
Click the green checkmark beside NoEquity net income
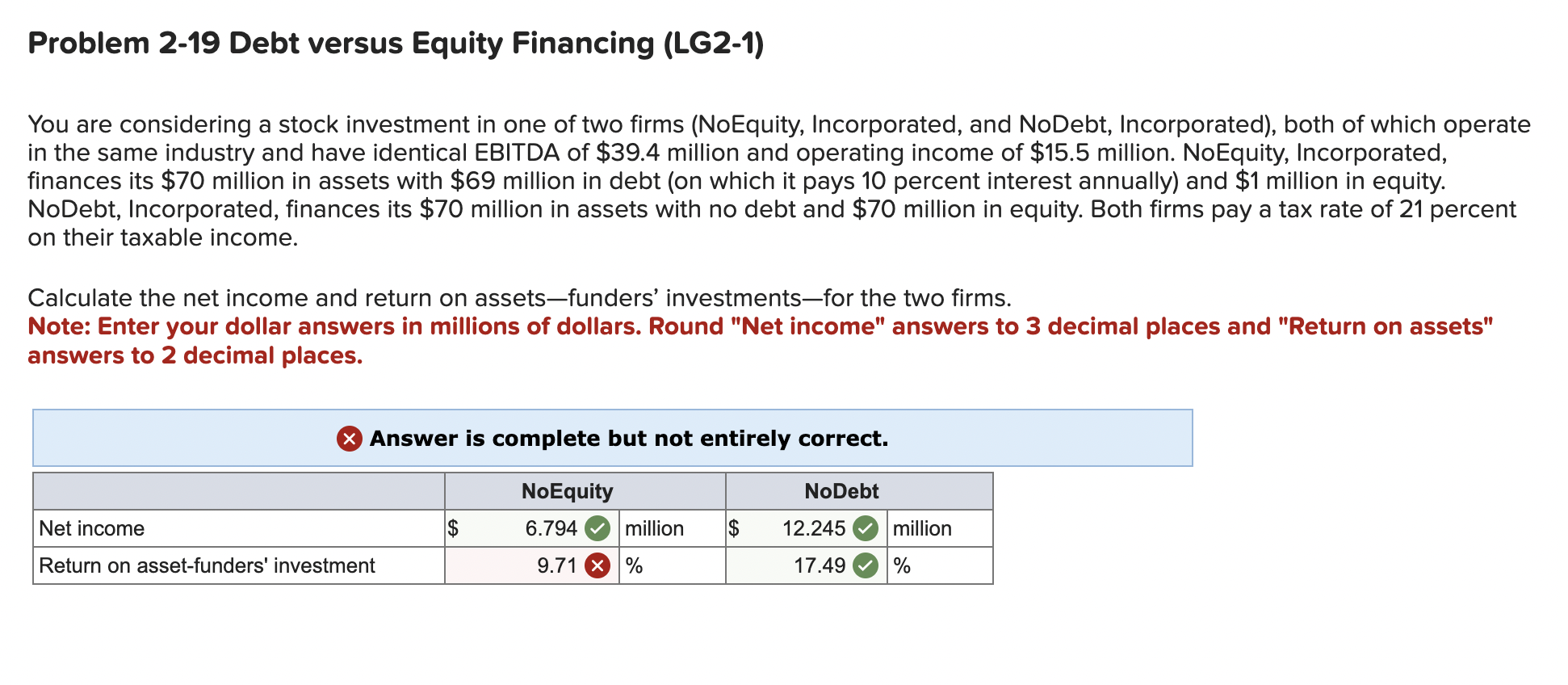tap(597, 528)
